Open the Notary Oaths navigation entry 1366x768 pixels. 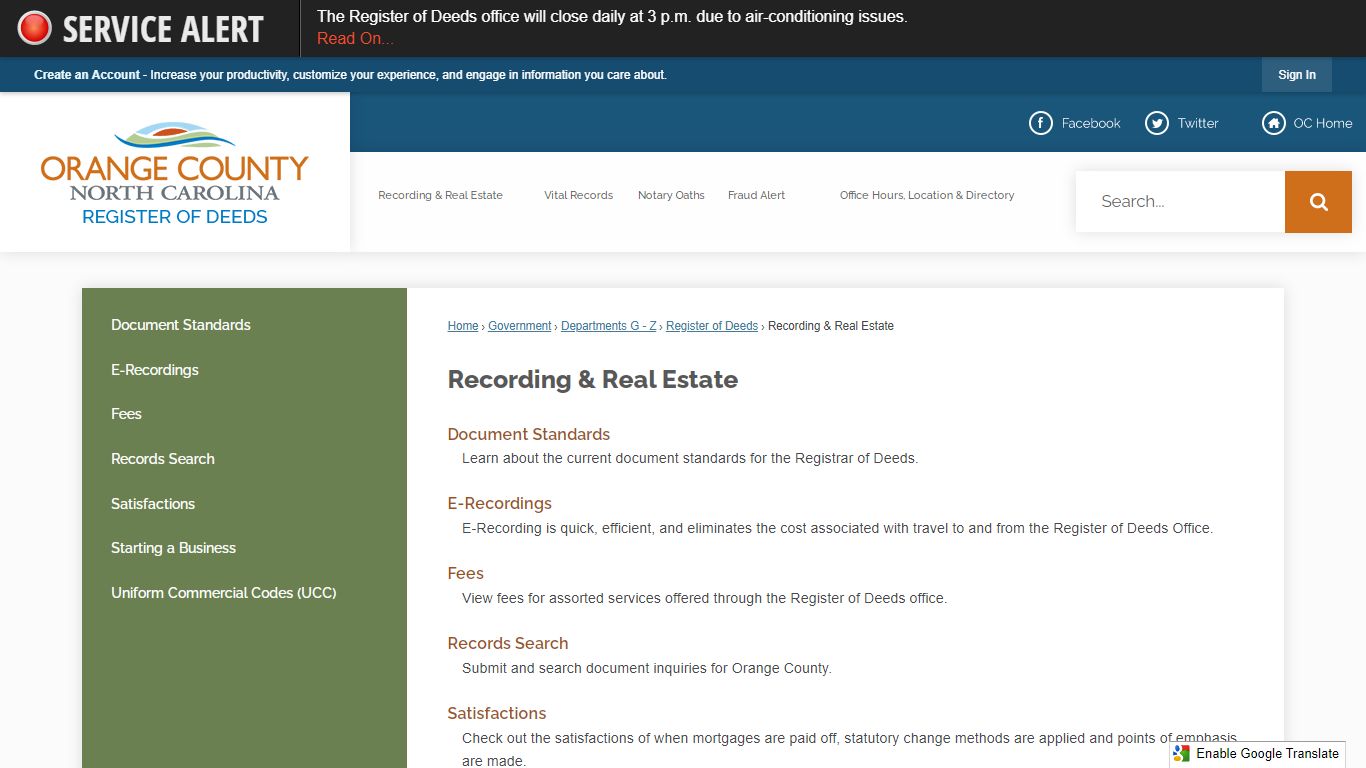pyautogui.click(x=670, y=195)
